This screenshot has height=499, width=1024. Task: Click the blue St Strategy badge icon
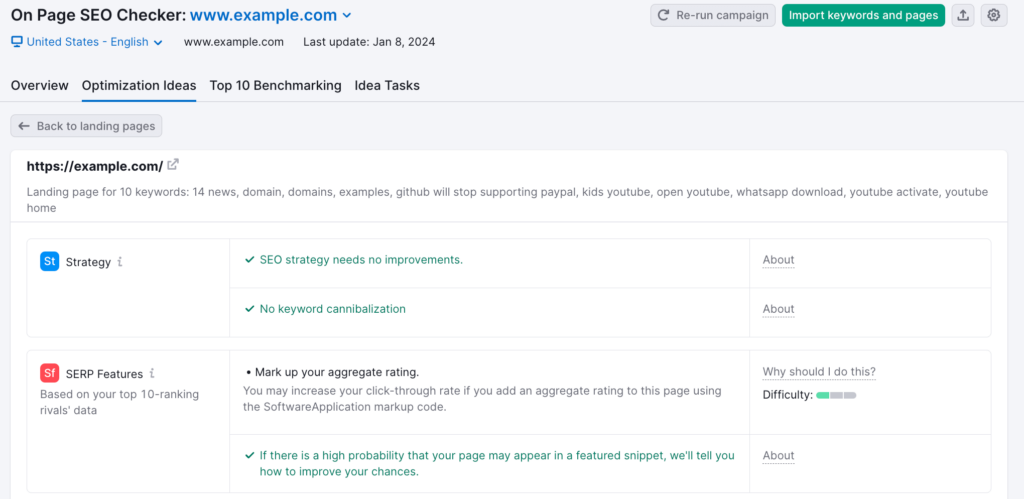[x=50, y=262]
